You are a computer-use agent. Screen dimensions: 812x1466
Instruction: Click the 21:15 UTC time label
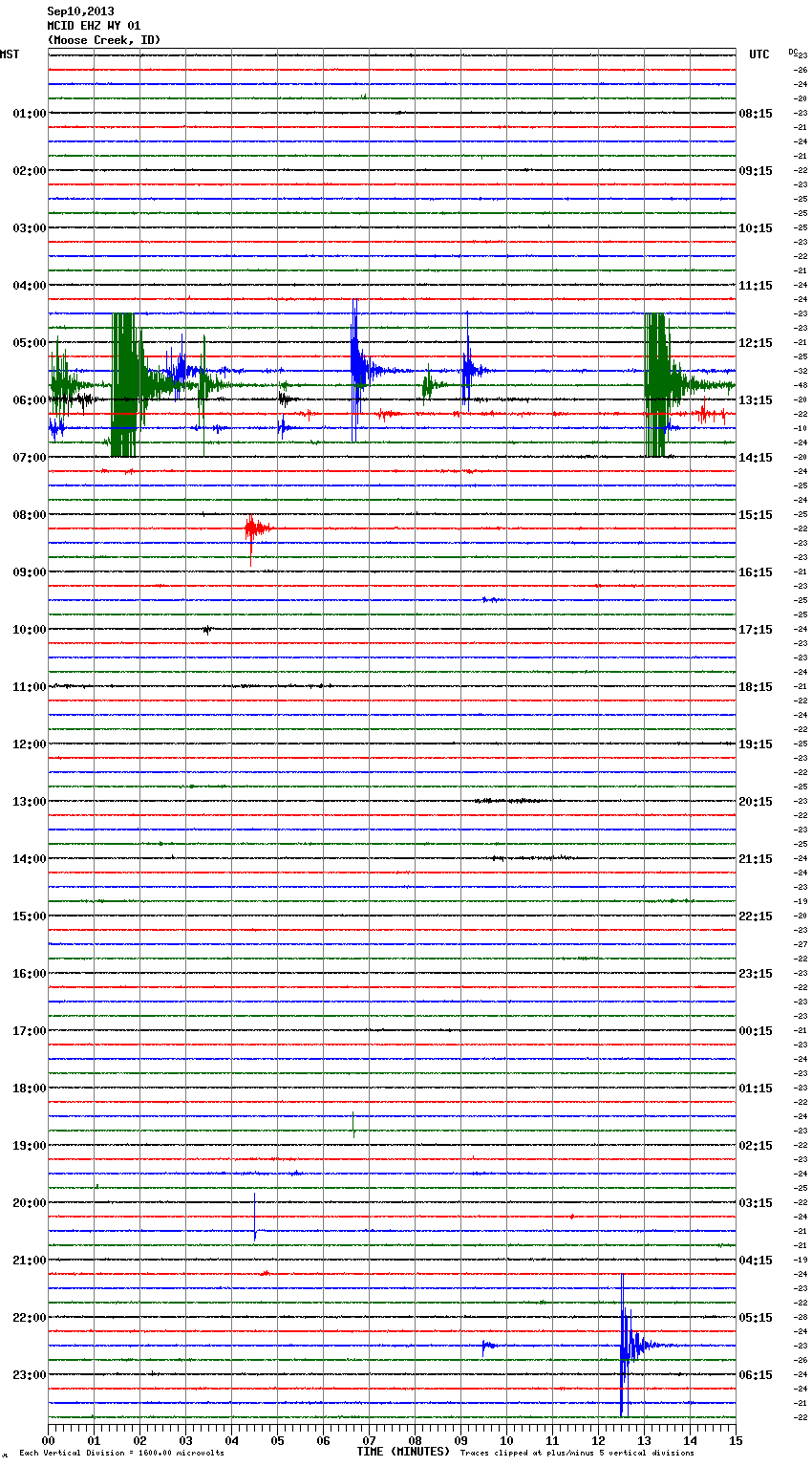tap(756, 858)
